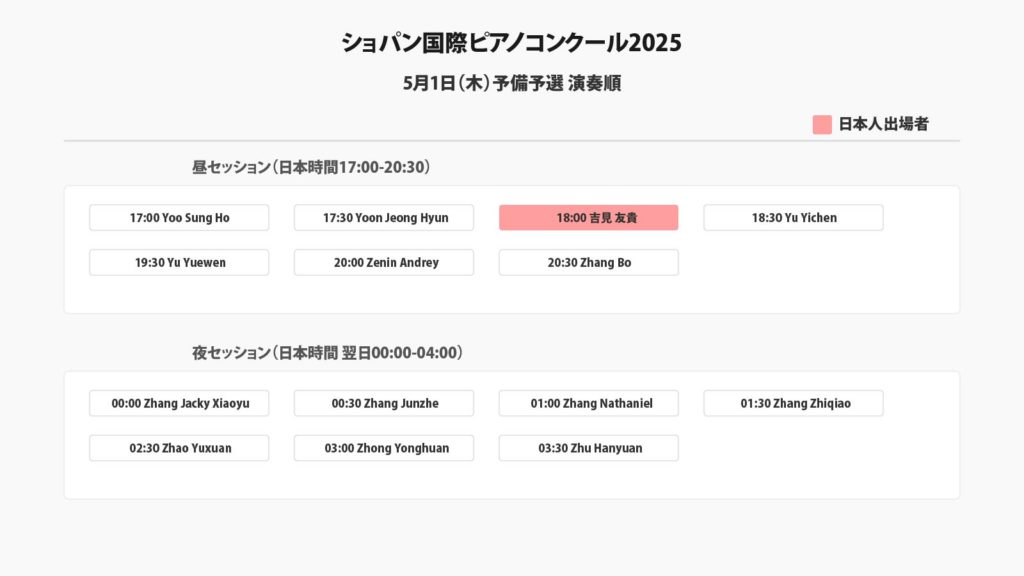
Task: Open the 03:30 Zhu Hanyuan slot
Action: [588, 448]
